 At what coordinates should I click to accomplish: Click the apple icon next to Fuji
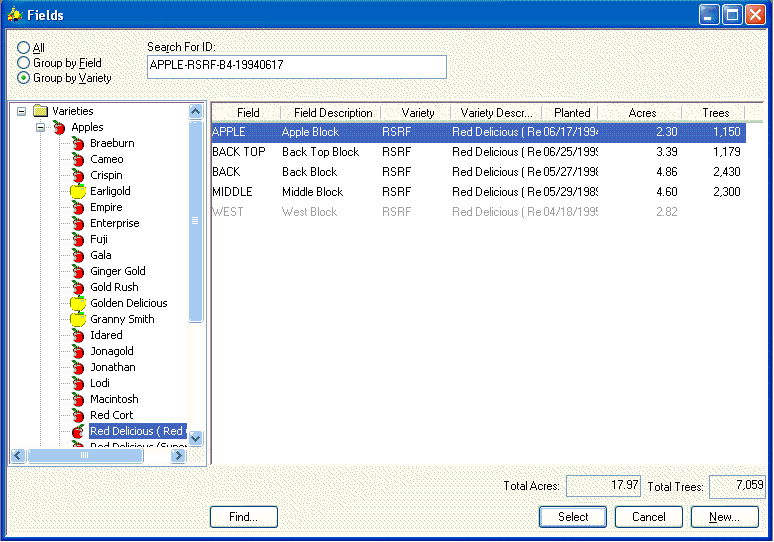coord(78,240)
